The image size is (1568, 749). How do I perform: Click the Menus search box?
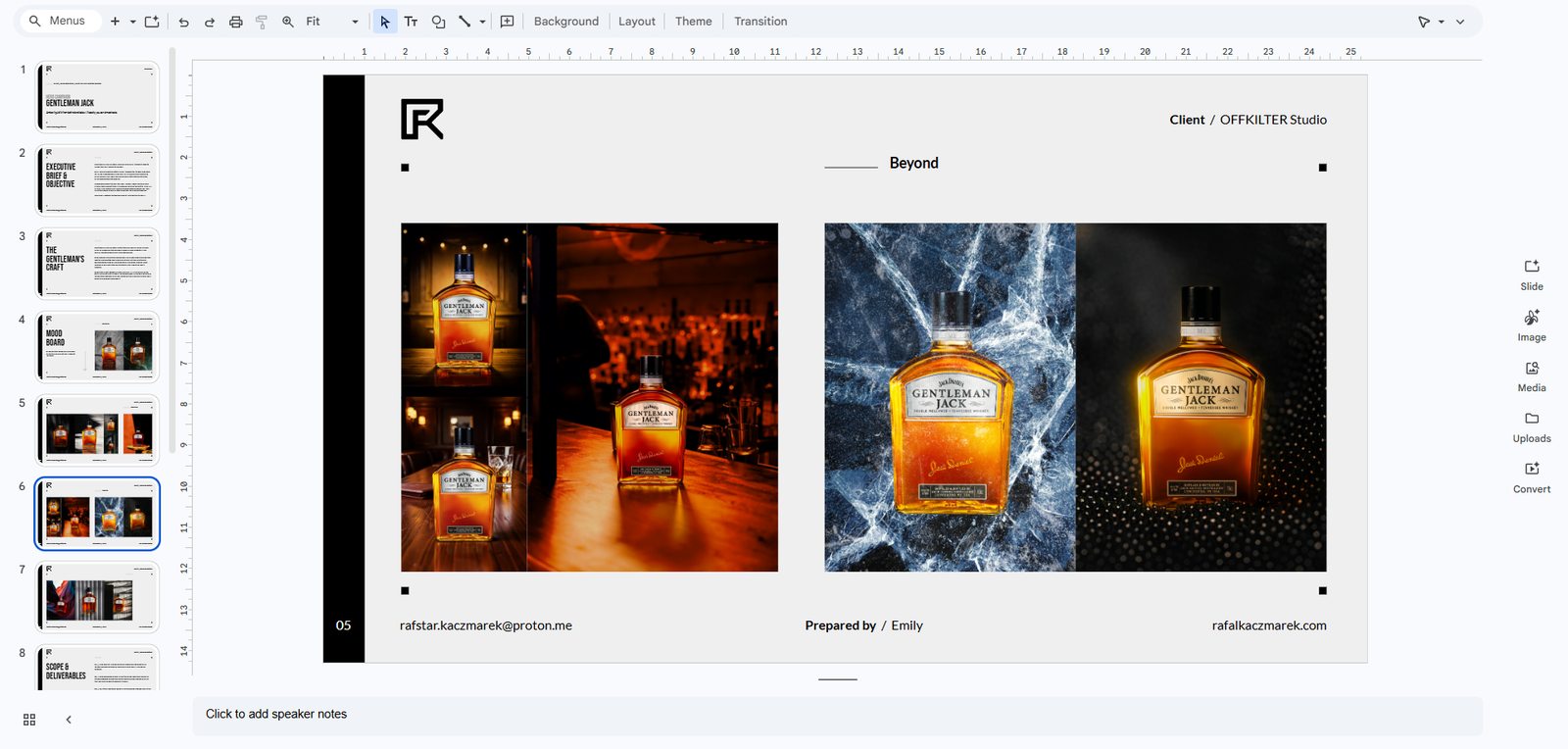(x=59, y=21)
